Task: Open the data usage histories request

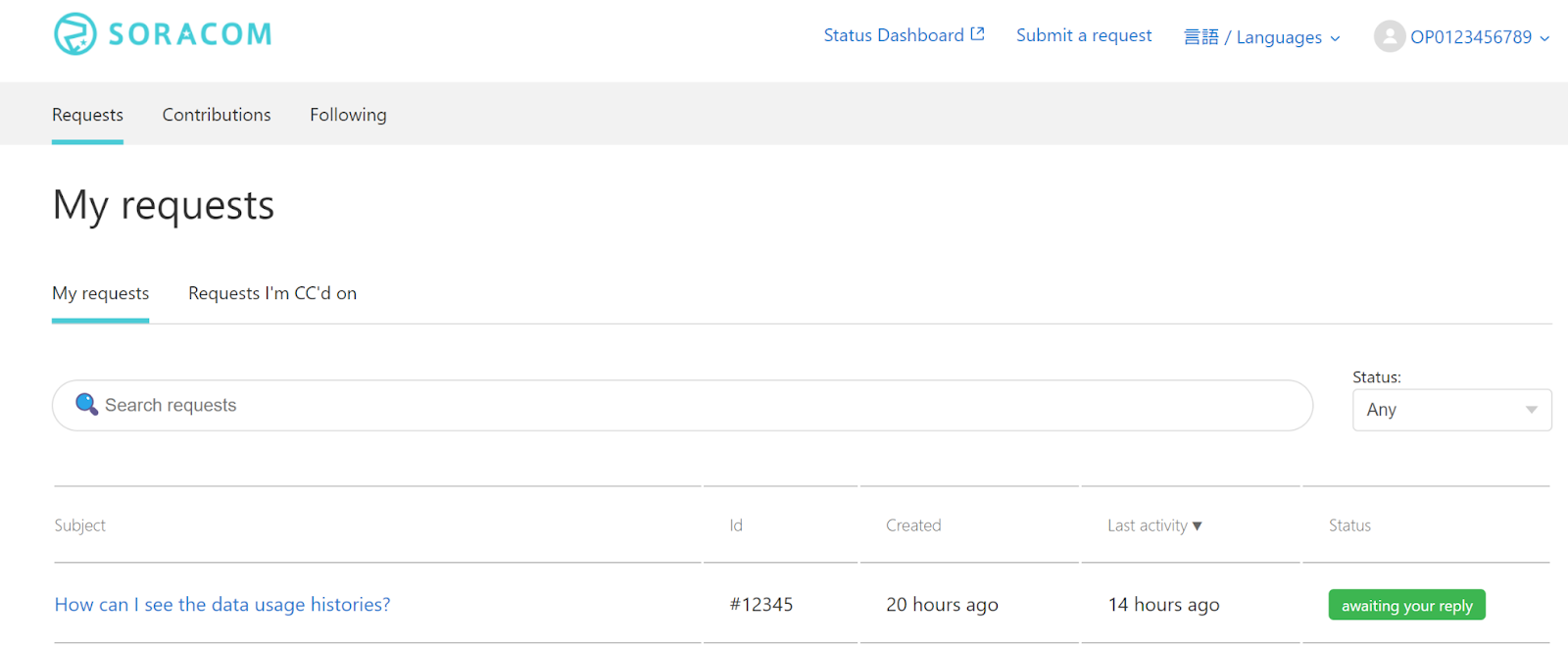Action: click(222, 605)
